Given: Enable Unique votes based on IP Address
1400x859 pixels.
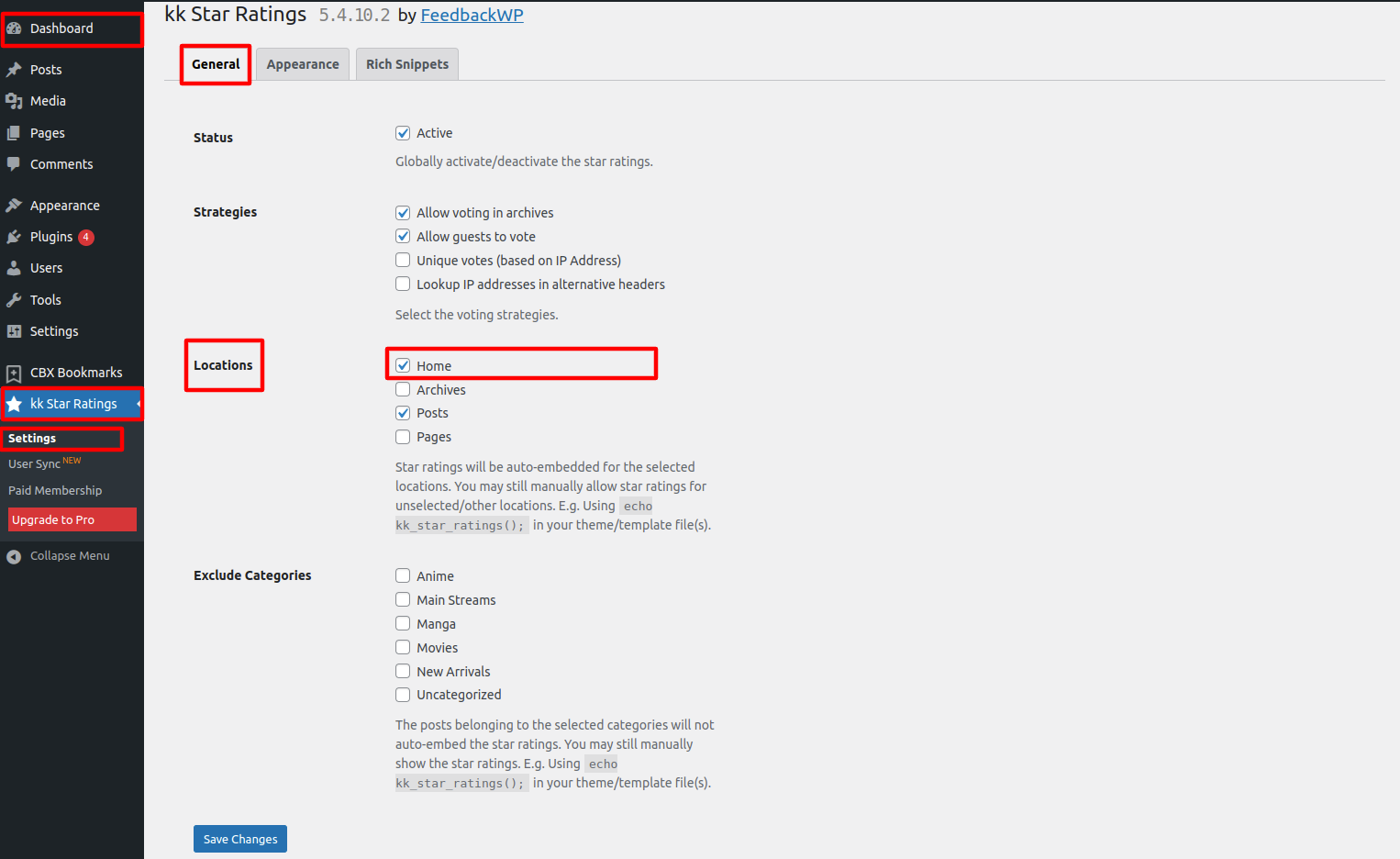Looking at the screenshot, I should 403,261.
